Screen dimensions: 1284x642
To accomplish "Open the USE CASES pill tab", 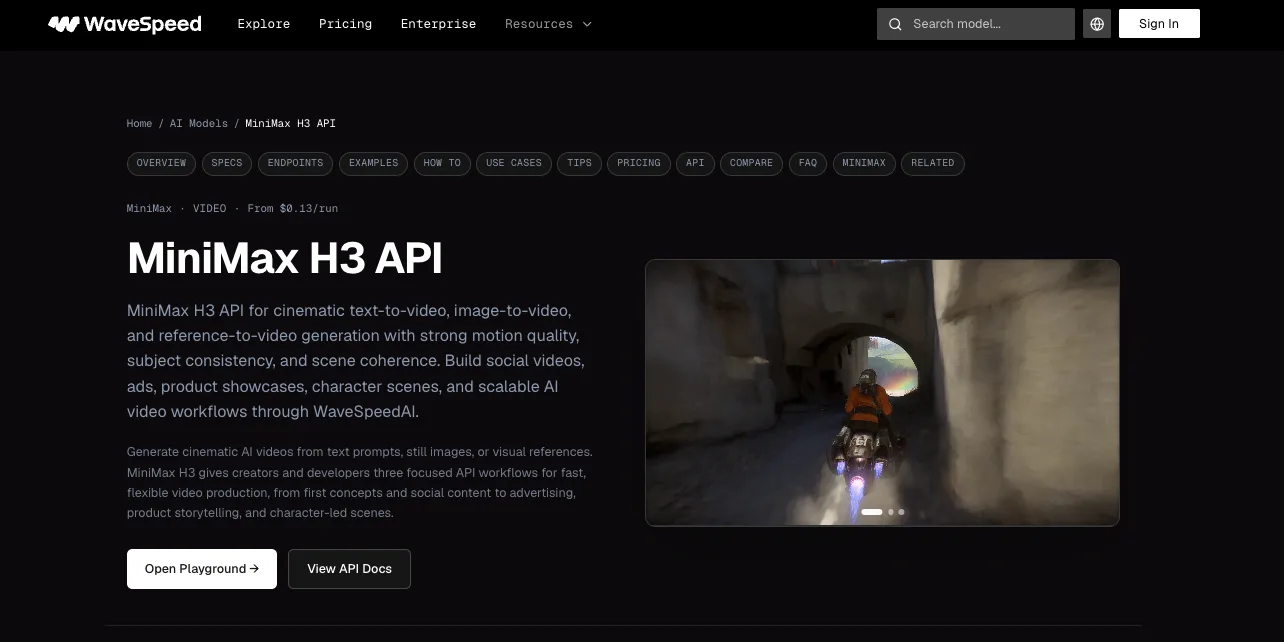I will [514, 163].
